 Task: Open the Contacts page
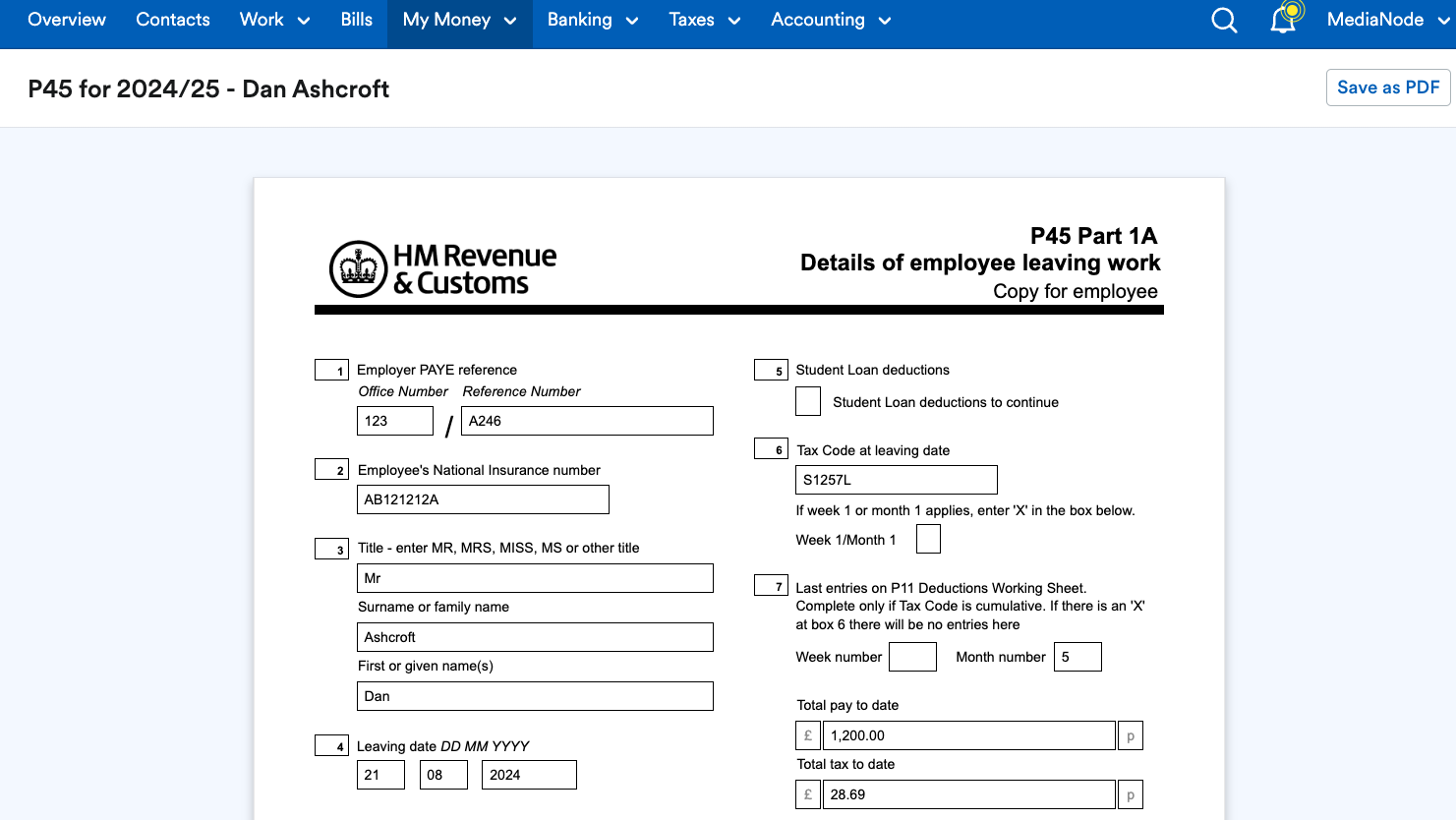coord(173,20)
